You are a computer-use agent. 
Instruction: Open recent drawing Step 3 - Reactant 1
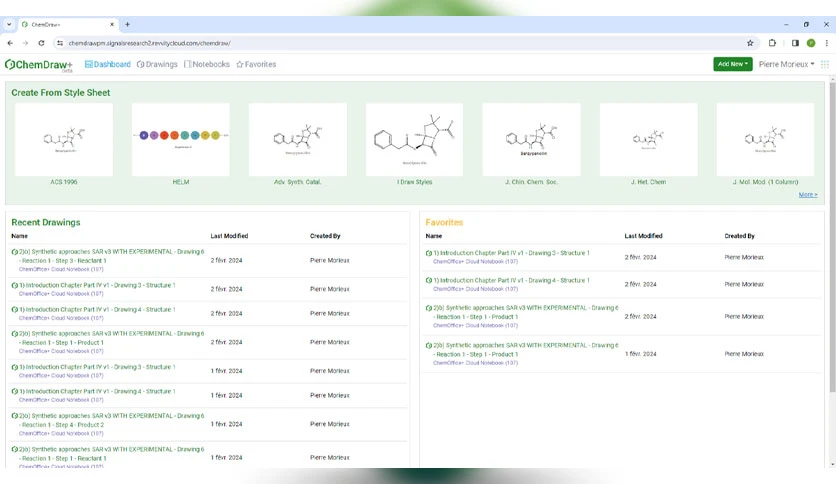click(x=111, y=256)
